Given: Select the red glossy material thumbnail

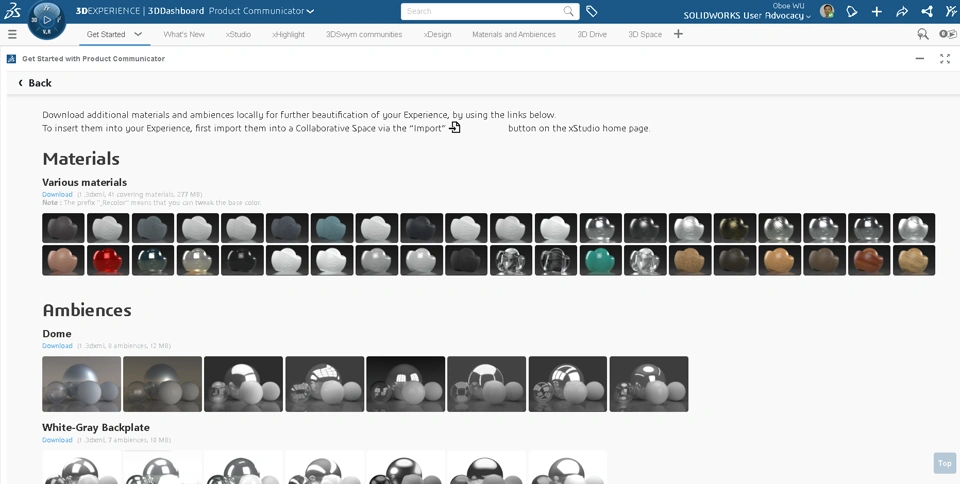Looking at the screenshot, I should (108, 260).
